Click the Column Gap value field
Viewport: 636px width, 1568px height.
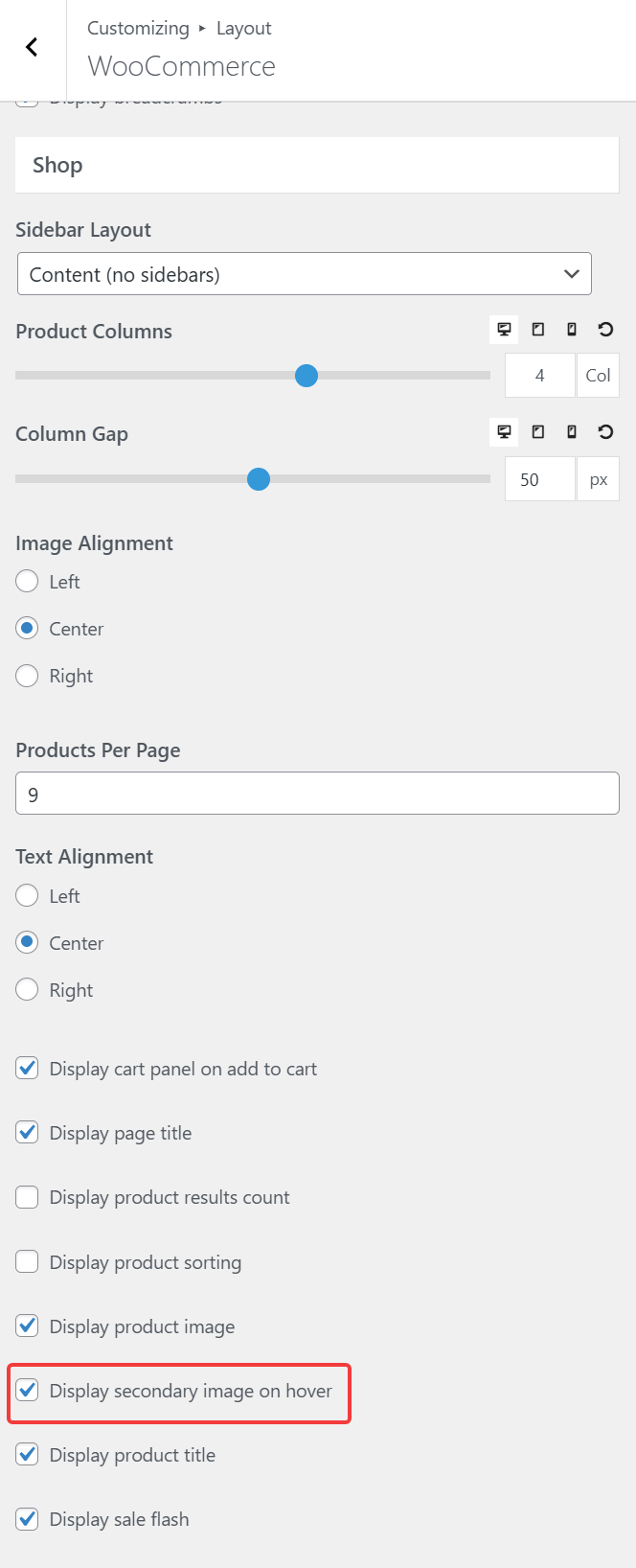pyautogui.click(x=540, y=479)
